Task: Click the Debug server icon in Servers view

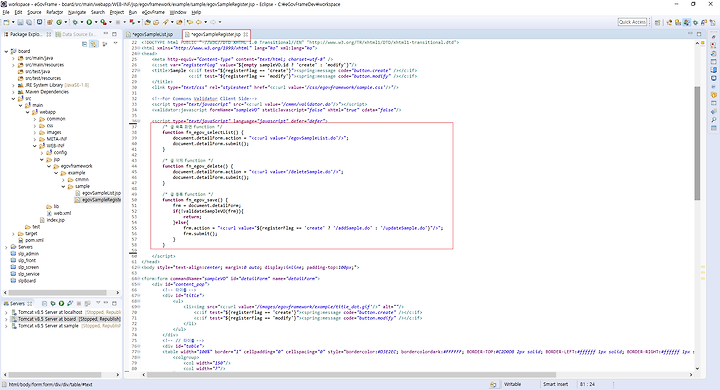Action: pyautogui.click(x=53, y=303)
